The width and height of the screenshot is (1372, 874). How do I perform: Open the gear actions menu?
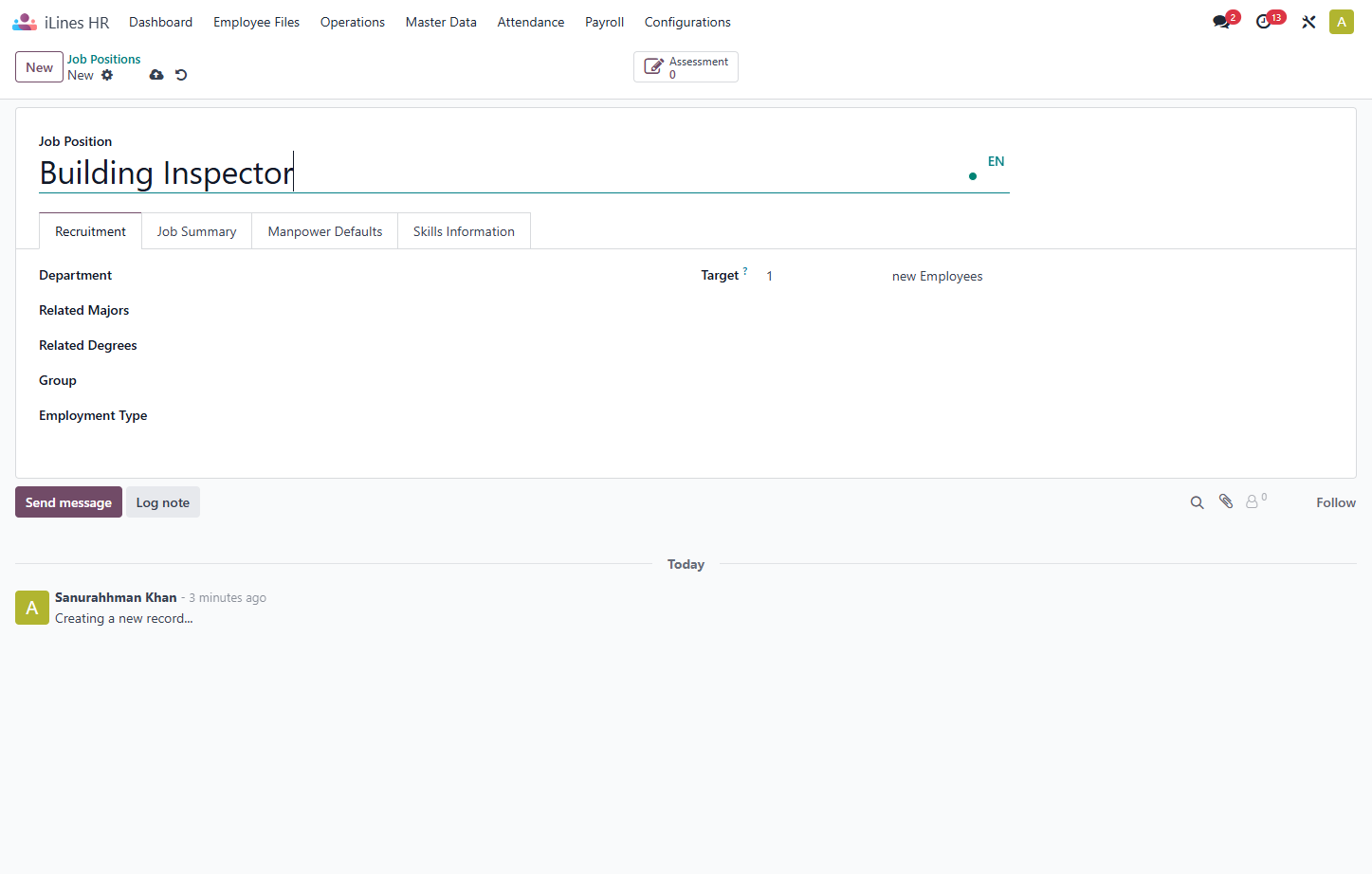click(107, 75)
